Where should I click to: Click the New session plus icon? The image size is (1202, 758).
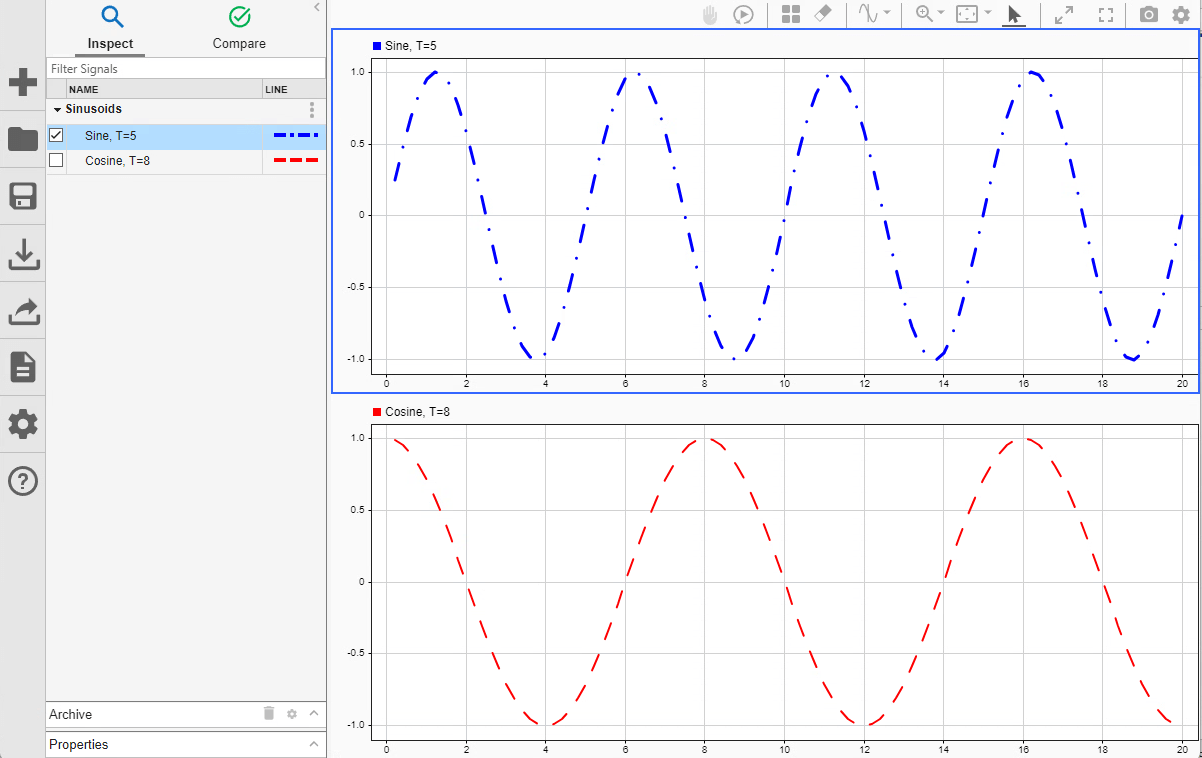click(23, 82)
